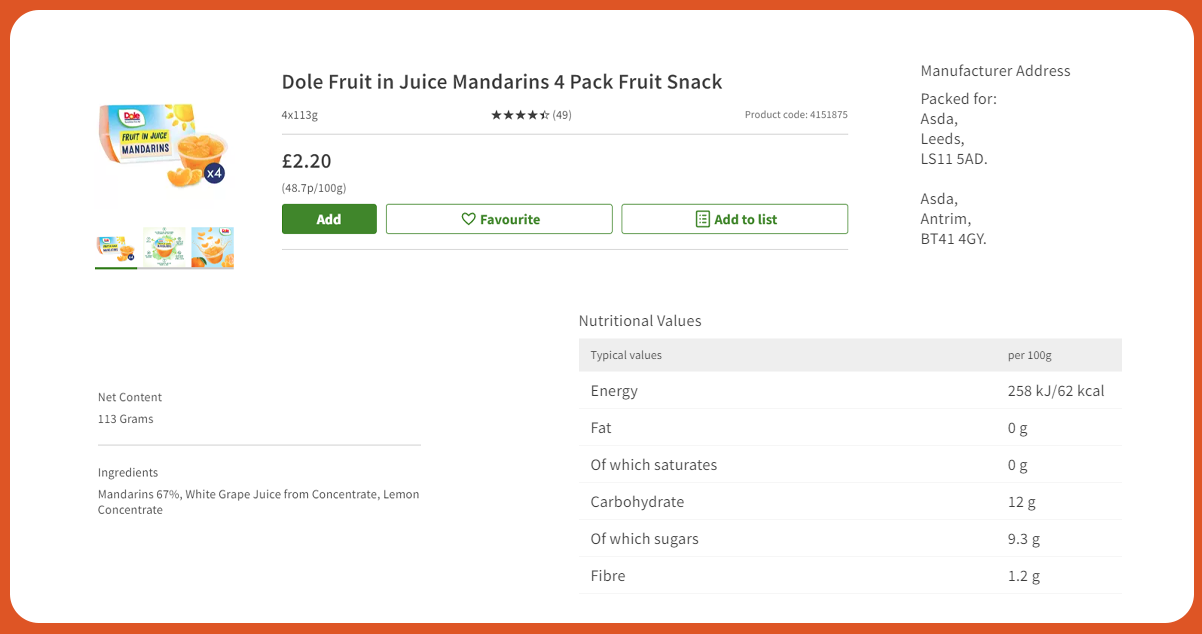Open the 49 reviews count link
The image size is (1202, 634).
point(562,115)
